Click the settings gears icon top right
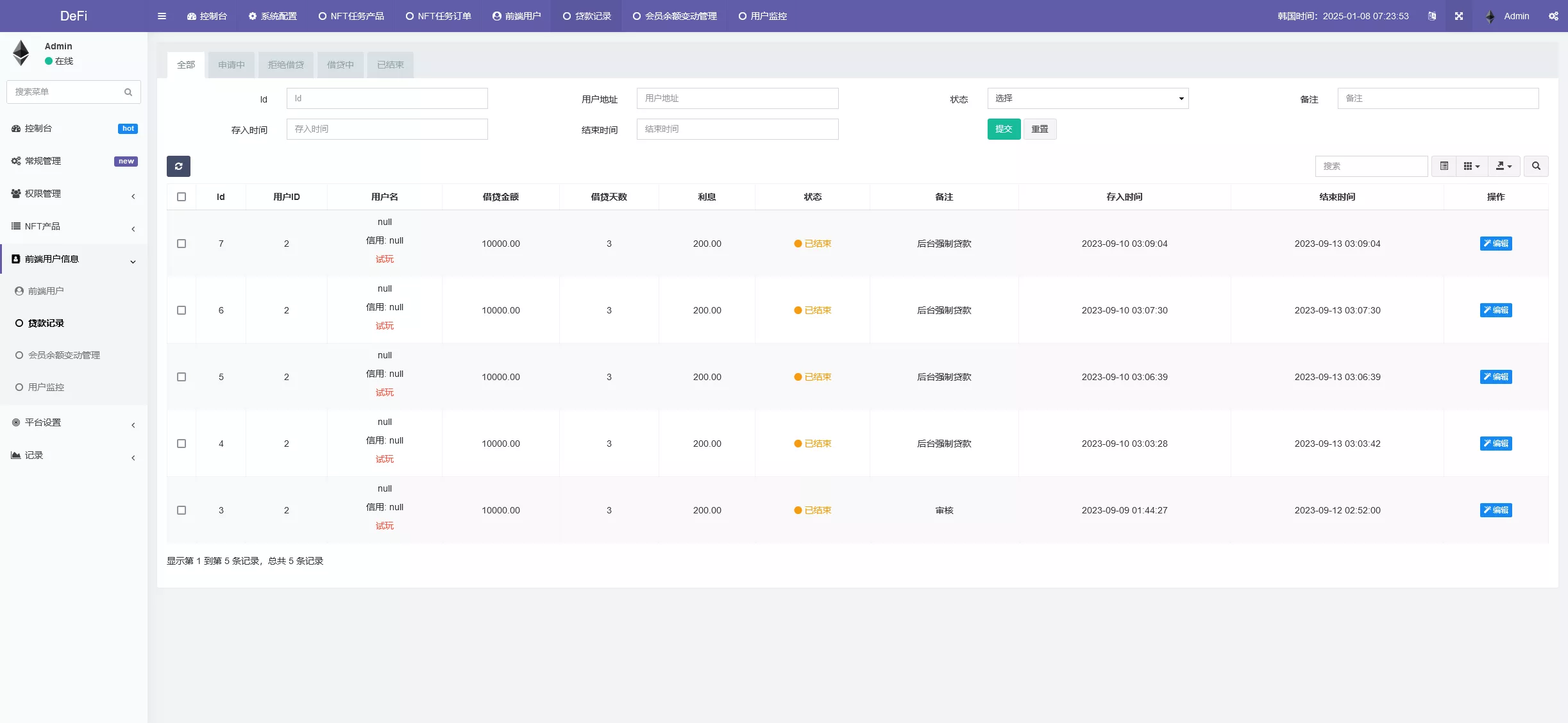The image size is (1568, 723). [1553, 16]
